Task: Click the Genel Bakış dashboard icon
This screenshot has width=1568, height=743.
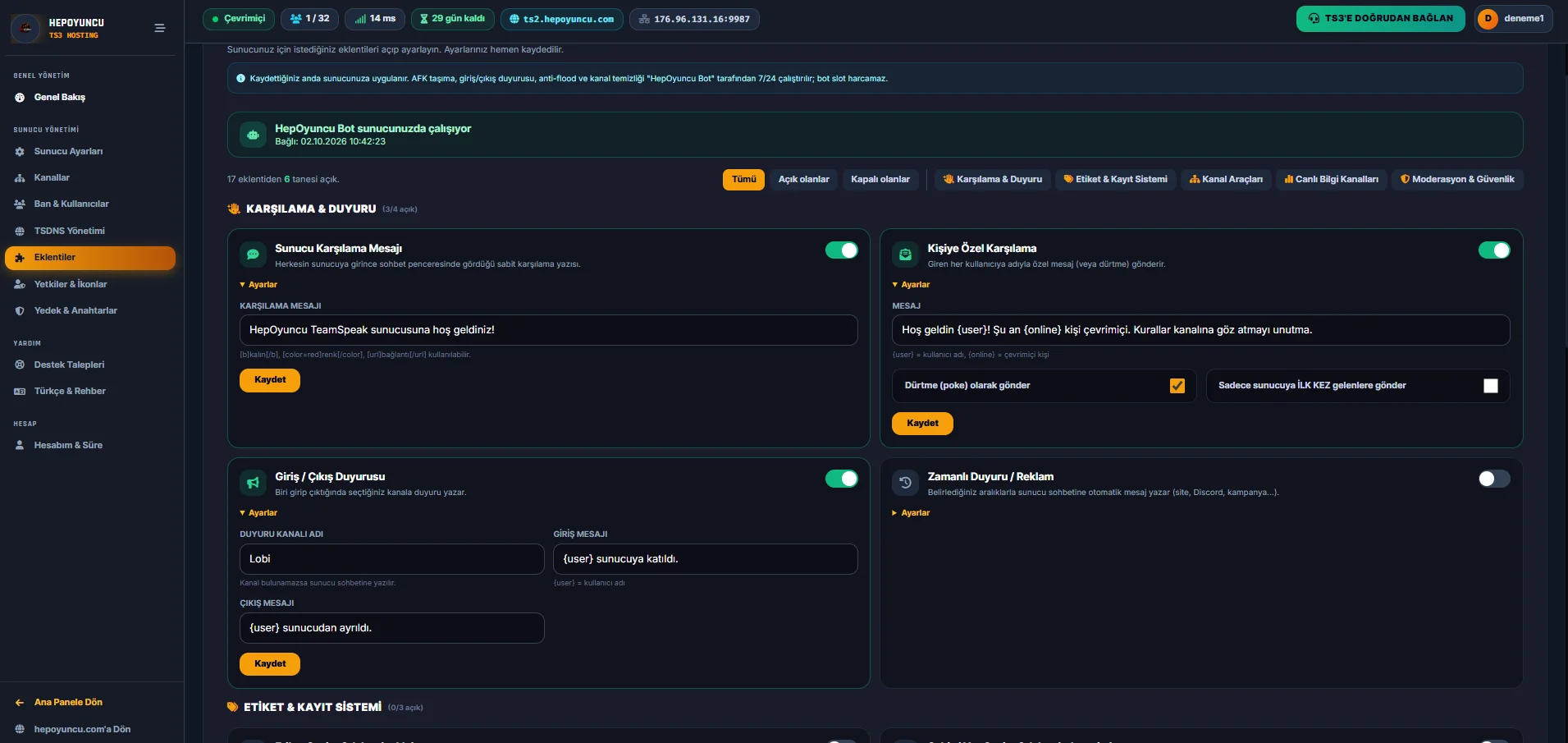Action: click(x=20, y=98)
